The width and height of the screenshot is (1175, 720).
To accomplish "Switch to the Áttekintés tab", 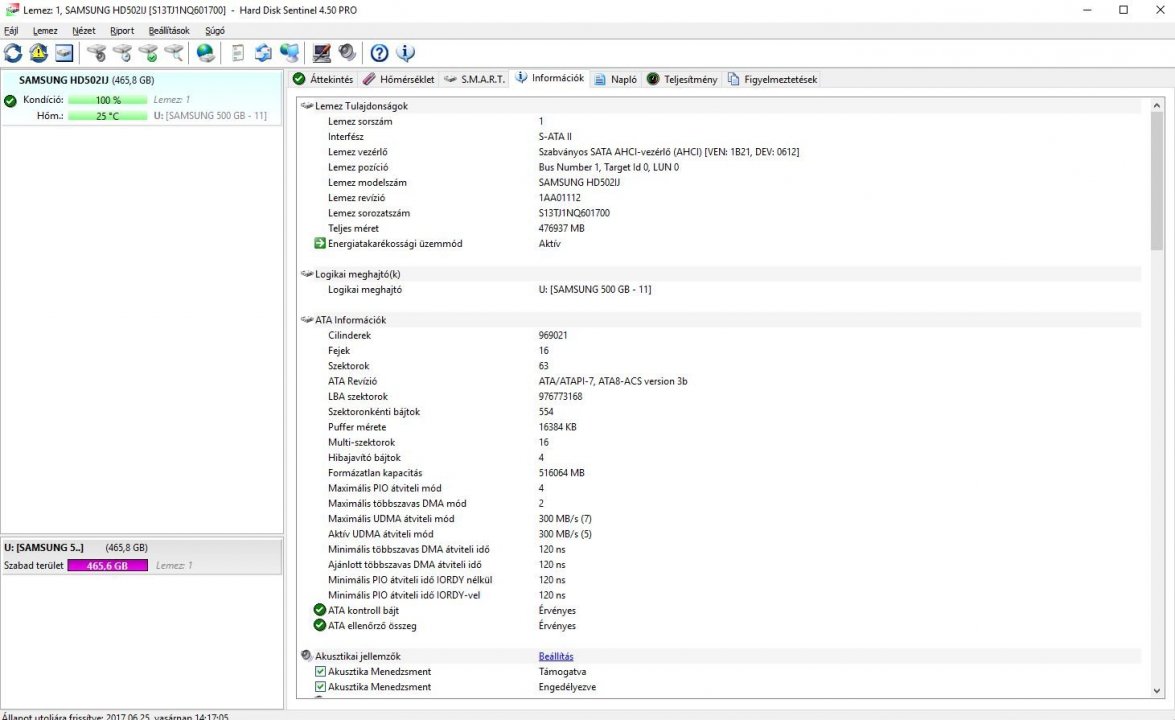I will pyautogui.click(x=323, y=79).
